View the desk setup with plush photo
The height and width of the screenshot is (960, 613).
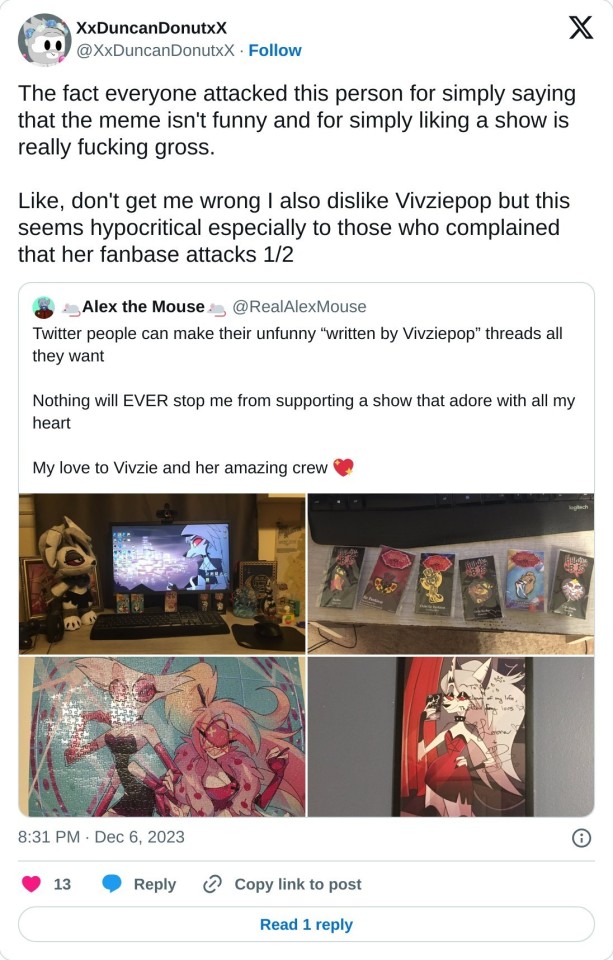tap(162, 574)
